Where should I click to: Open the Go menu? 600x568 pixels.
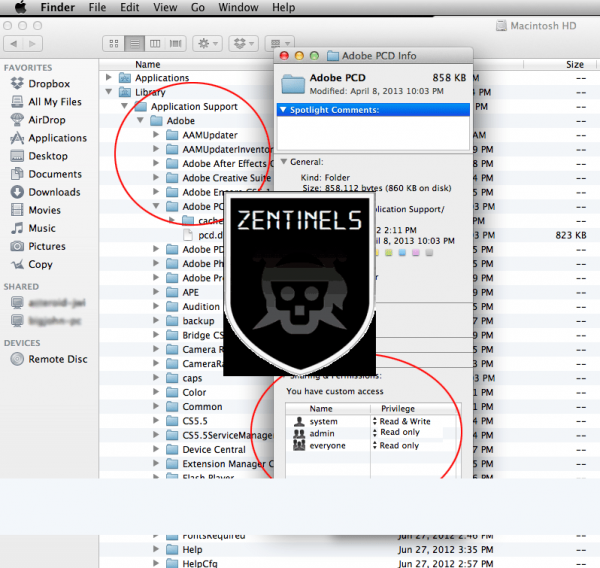click(198, 8)
